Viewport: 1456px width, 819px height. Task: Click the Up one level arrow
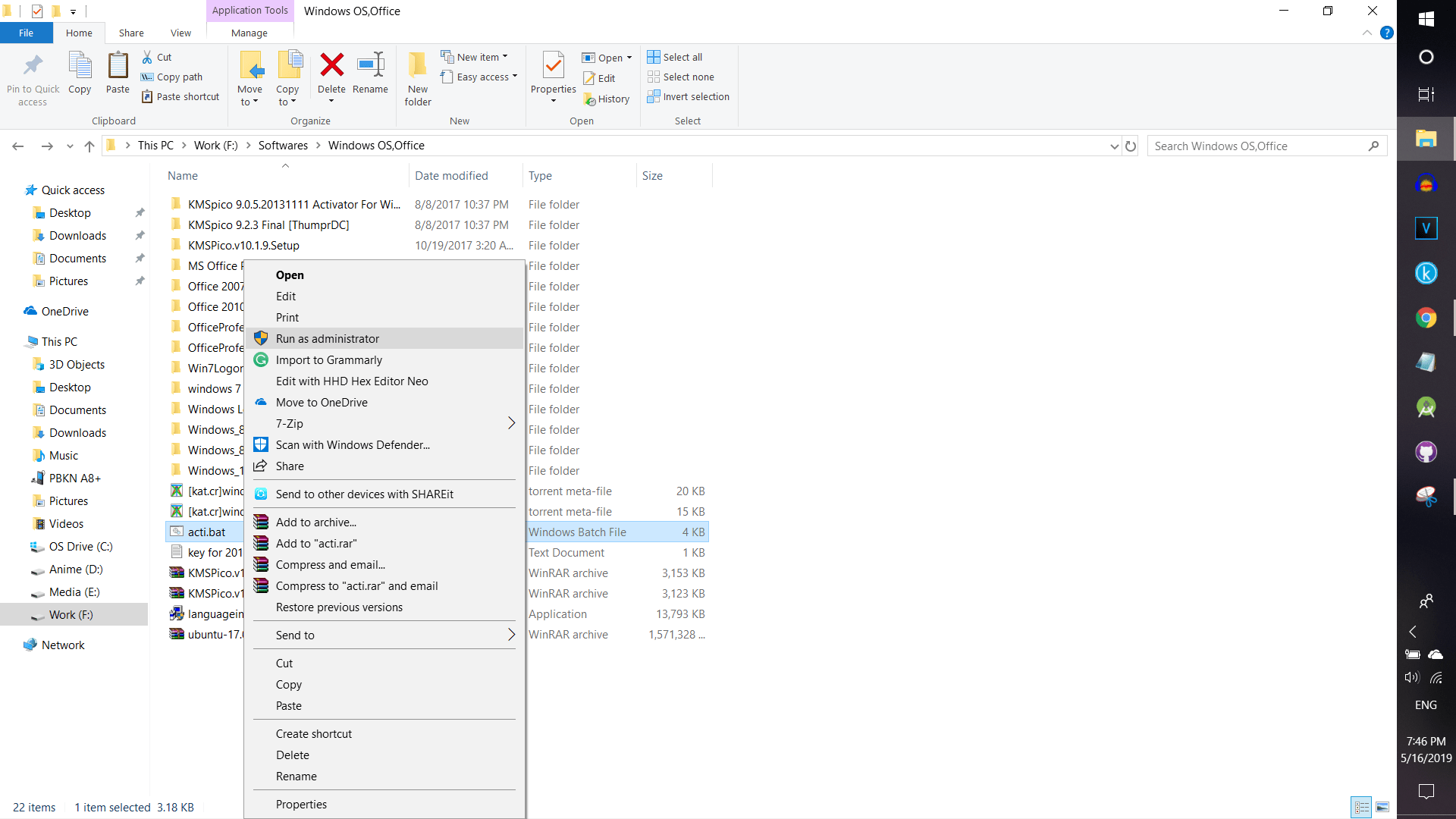(x=89, y=146)
